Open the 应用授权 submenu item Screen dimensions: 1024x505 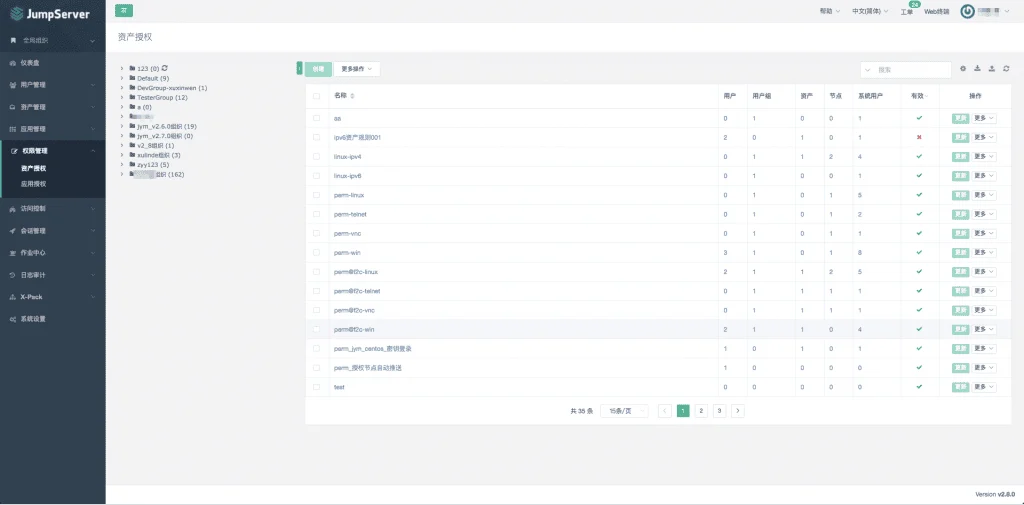click(34, 184)
